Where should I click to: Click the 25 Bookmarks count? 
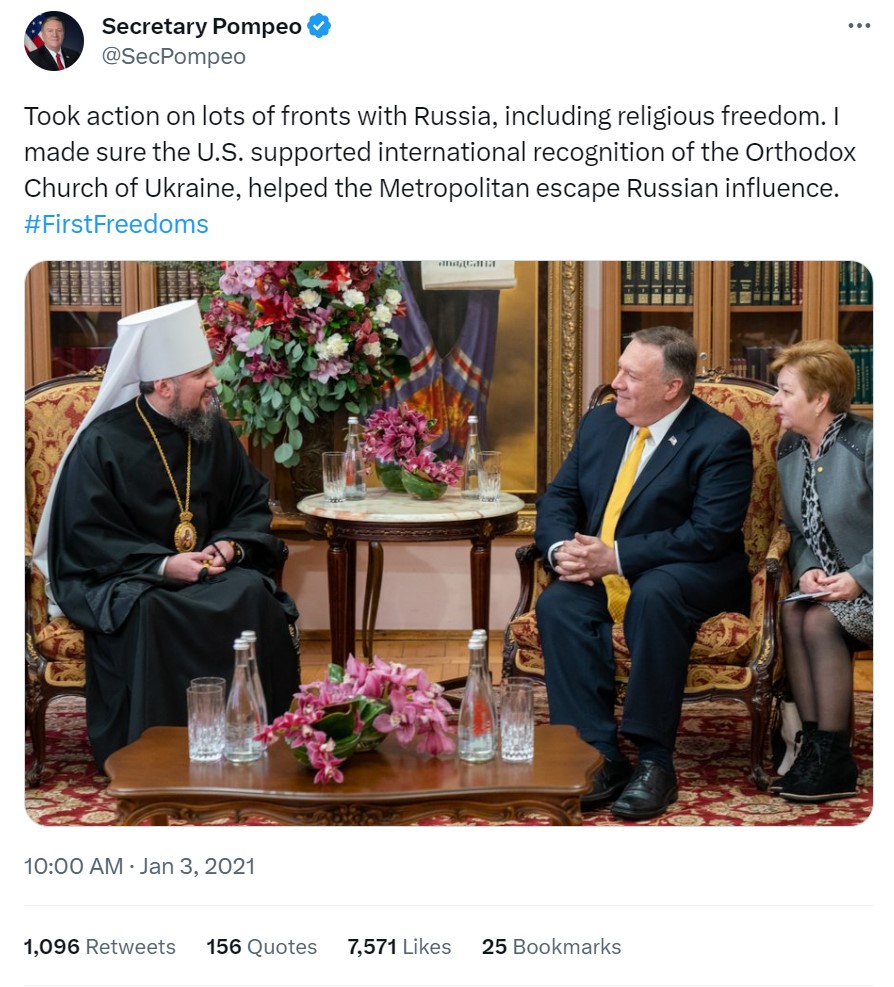tap(551, 946)
